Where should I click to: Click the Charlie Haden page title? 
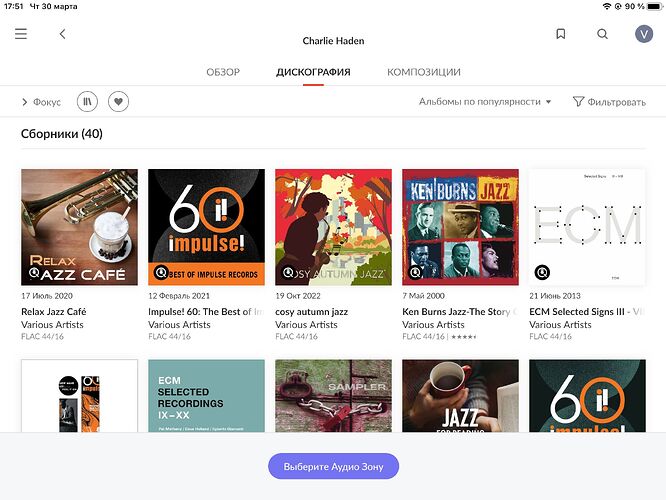pyautogui.click(x=333, y=41)
